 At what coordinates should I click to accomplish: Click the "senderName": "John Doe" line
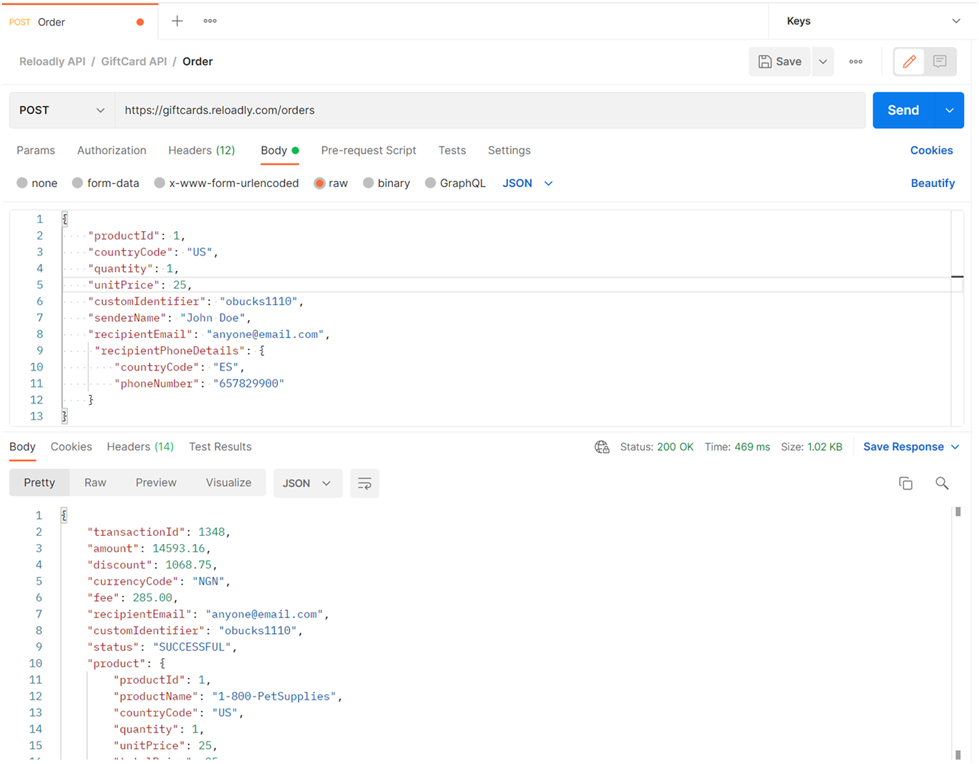[169, 318]
